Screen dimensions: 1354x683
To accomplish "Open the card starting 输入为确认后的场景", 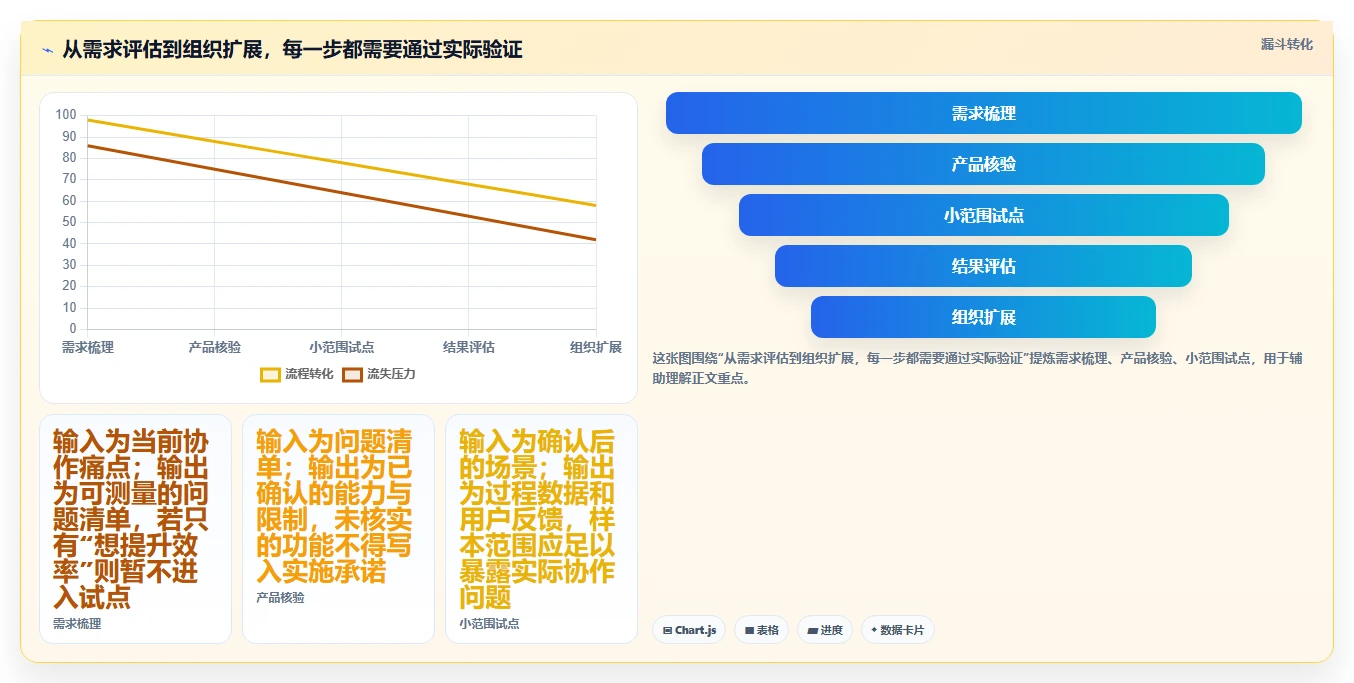I will [x=541, y=529].
